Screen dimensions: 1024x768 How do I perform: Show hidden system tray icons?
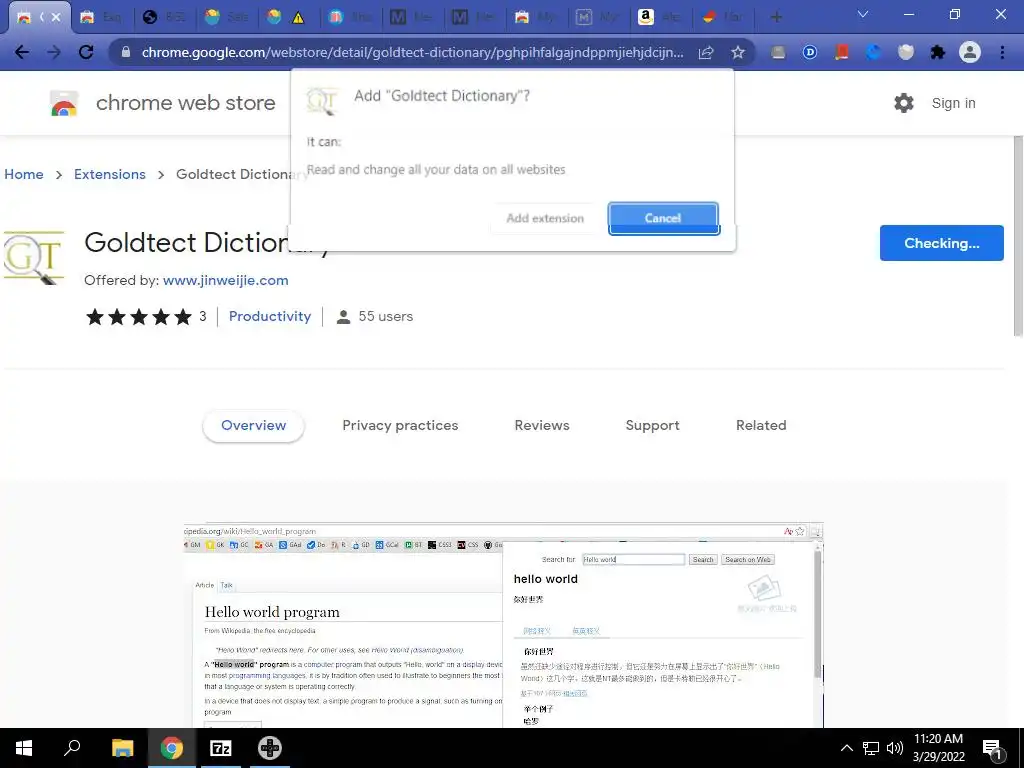tap(846, 748)
